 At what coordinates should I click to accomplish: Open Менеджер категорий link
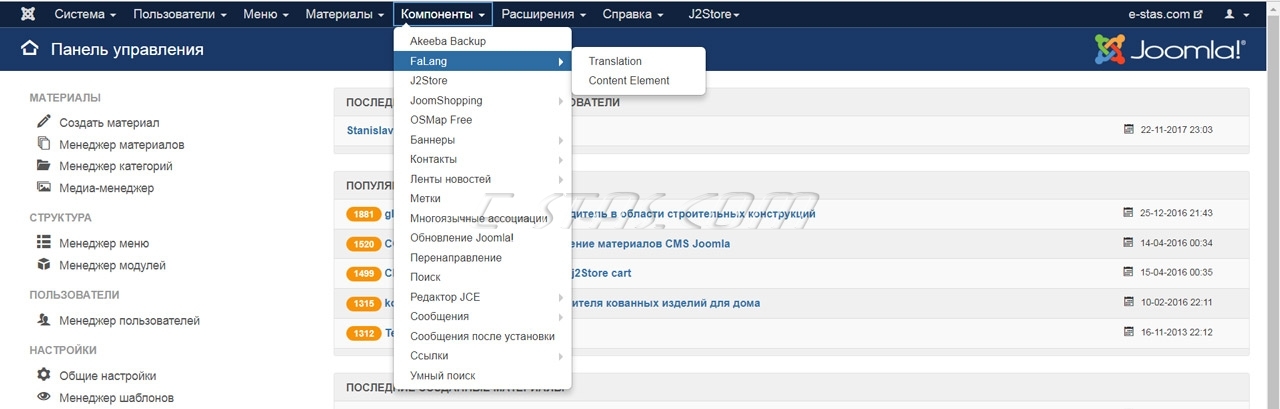click(116, 166)
